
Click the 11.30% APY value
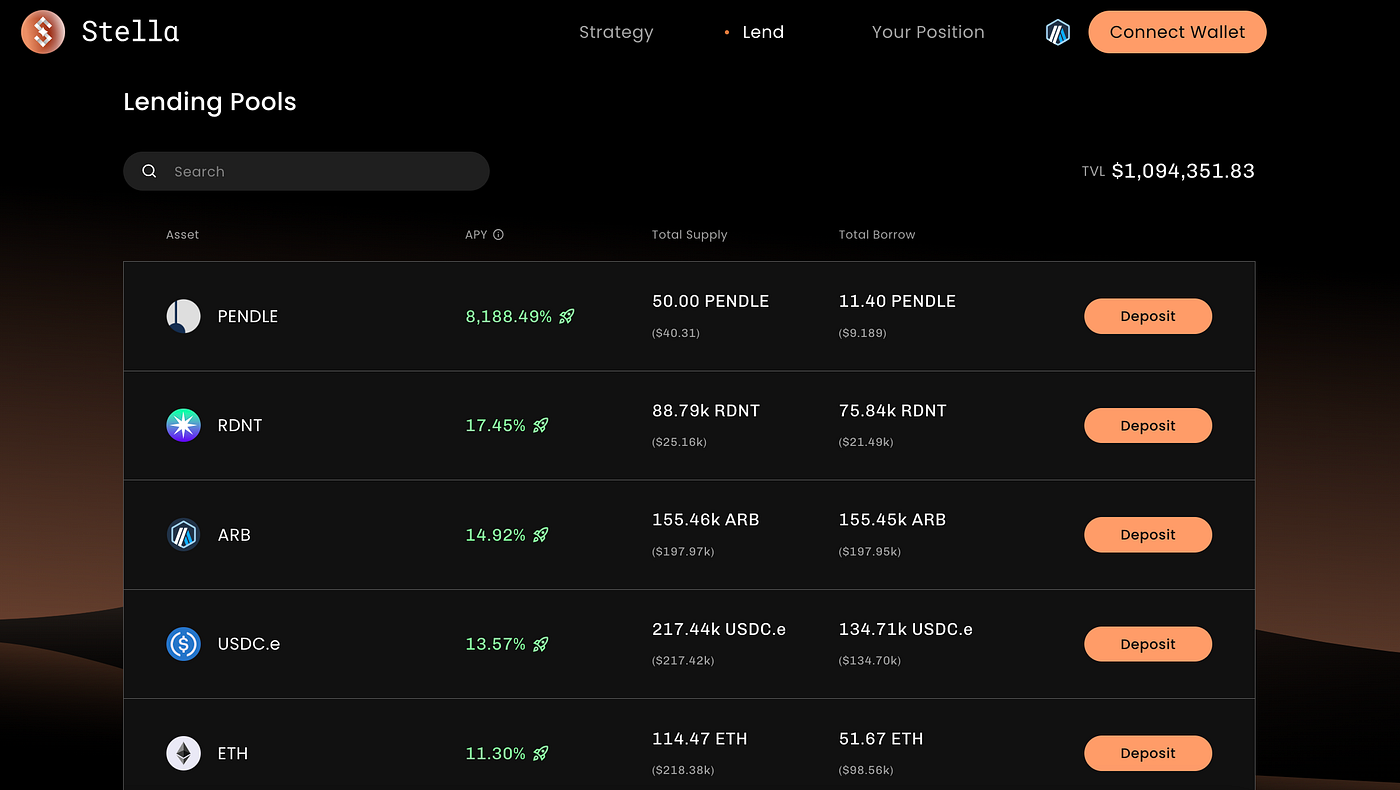coord(496,753)
